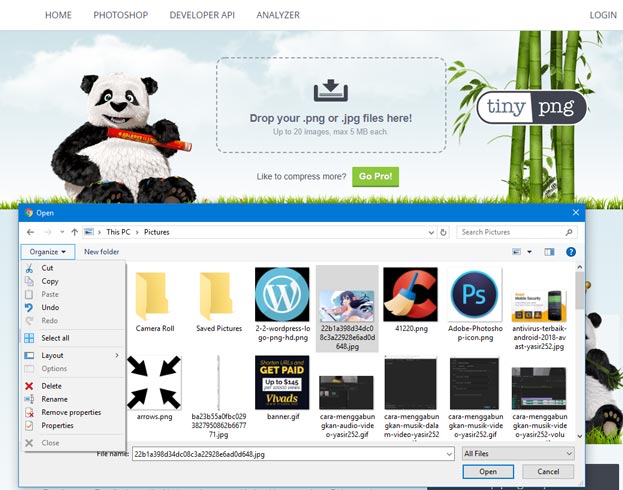Select the Saved Pictures folder
The height and width of the screenshot is (490, 623).
coord(219,301)
